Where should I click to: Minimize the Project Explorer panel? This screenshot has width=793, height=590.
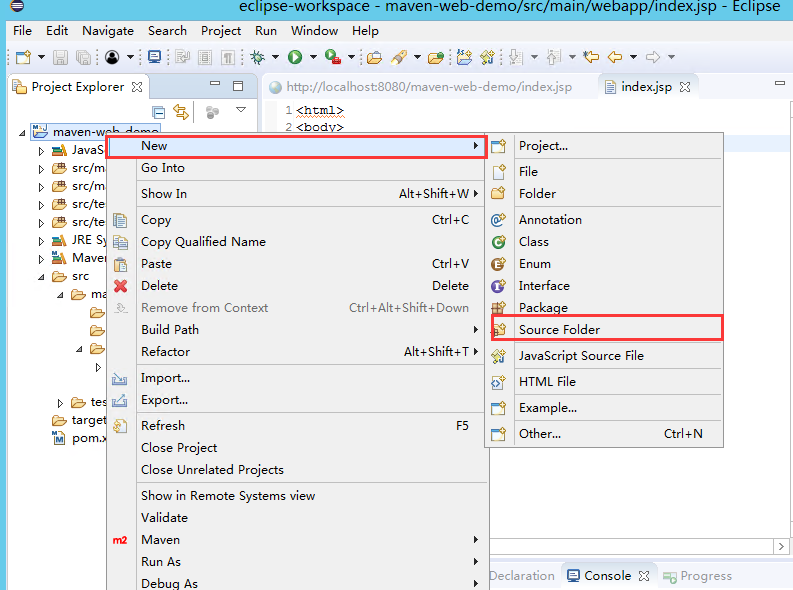click(215, 83)
